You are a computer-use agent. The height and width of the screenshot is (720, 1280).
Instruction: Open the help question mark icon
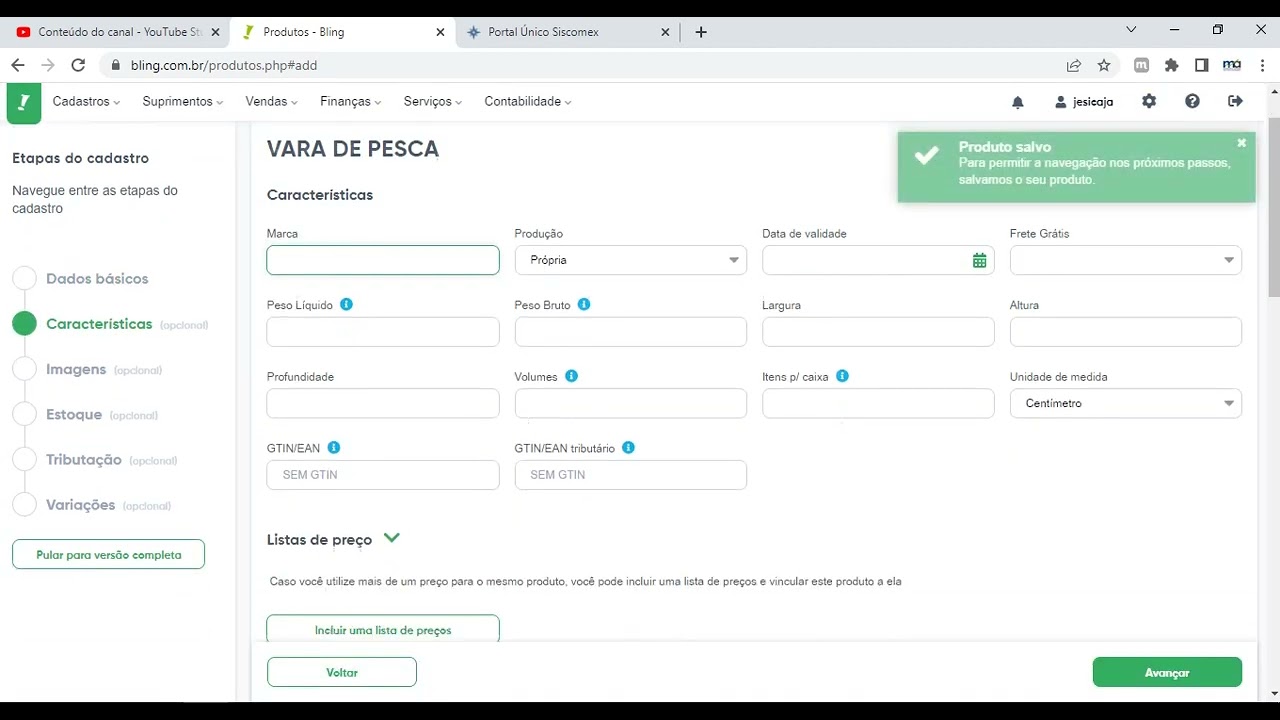click(1192, 101)
